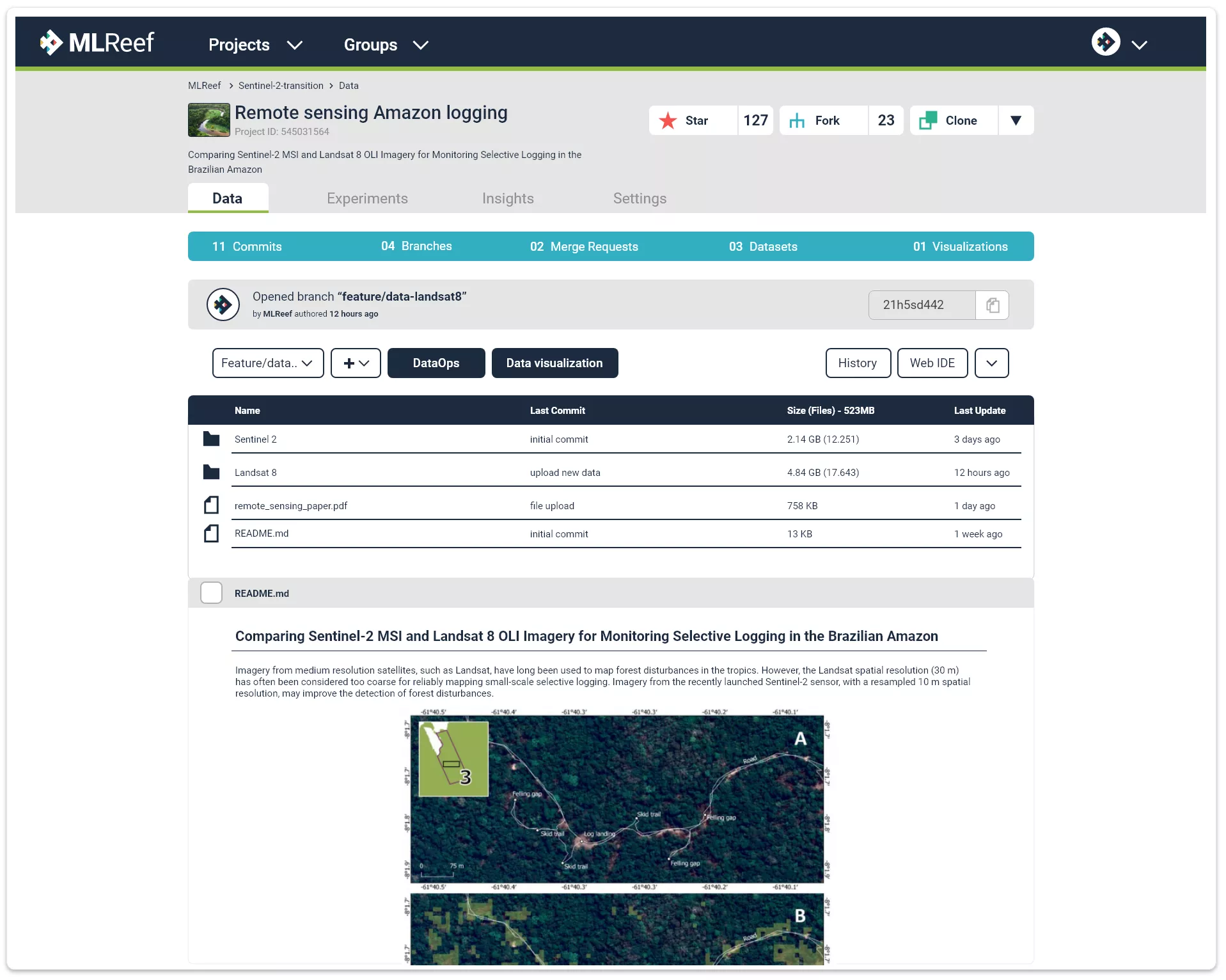
Task: Click the remote_sensing_paper.pdf file icon
Action: [211, 505]
